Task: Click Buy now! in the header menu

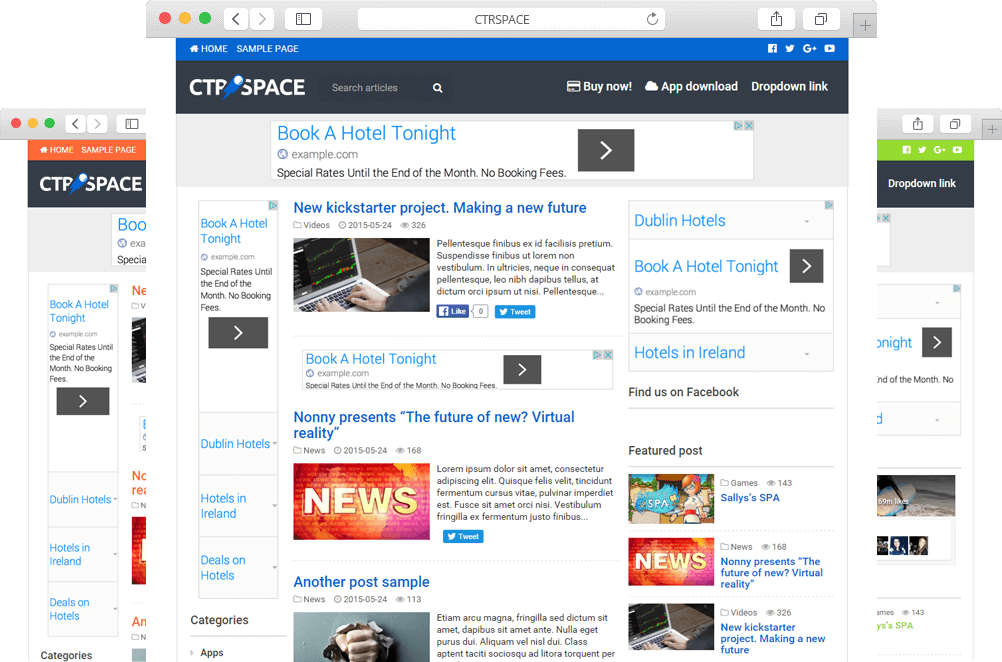Action: pyautogui.click(x=599, y=86)
